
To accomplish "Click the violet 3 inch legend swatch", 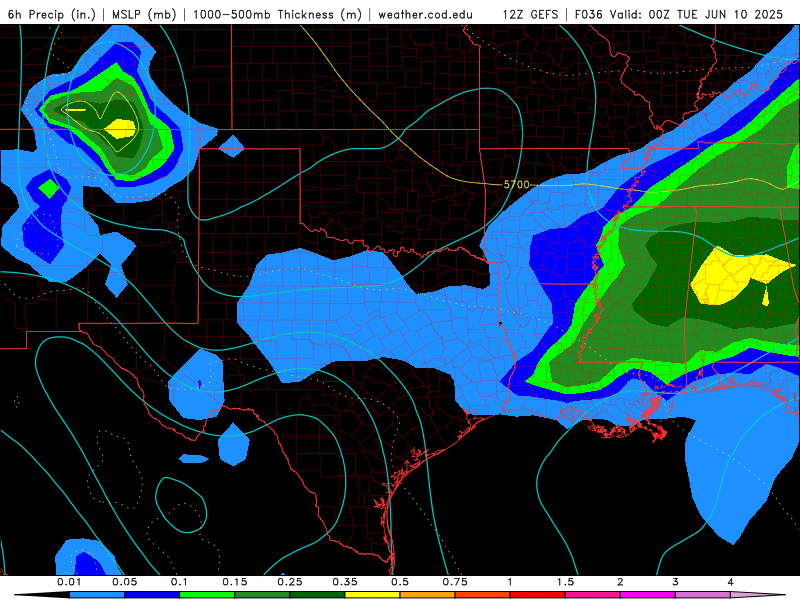I will tap(703, 595).
